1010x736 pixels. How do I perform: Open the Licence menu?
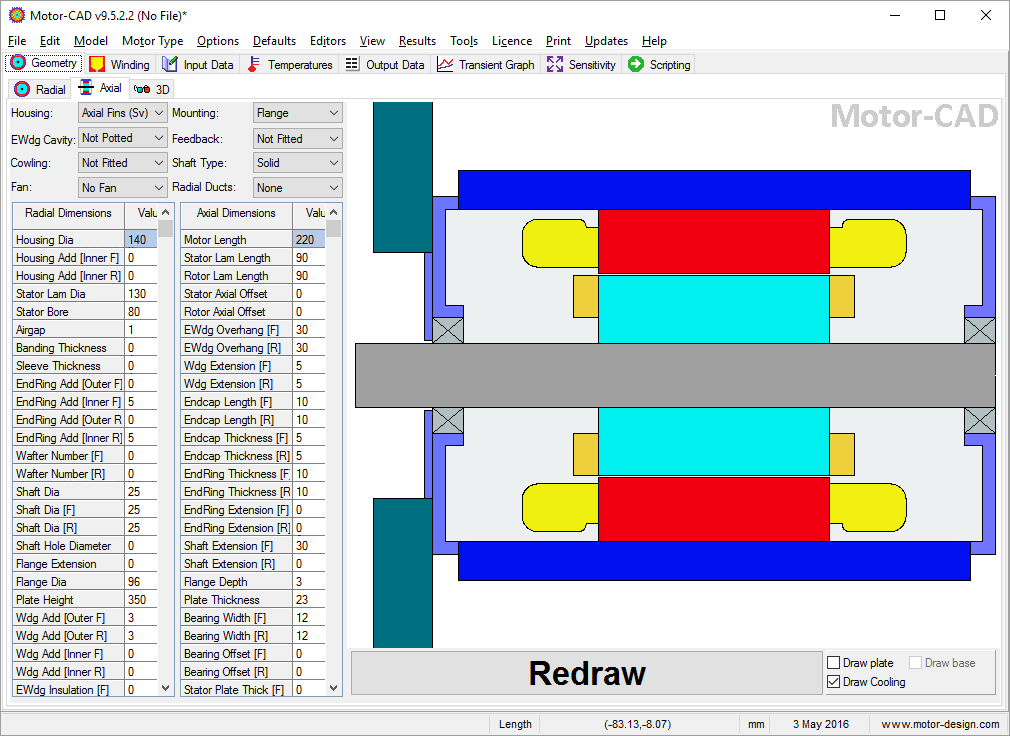(x=512, y=41)
